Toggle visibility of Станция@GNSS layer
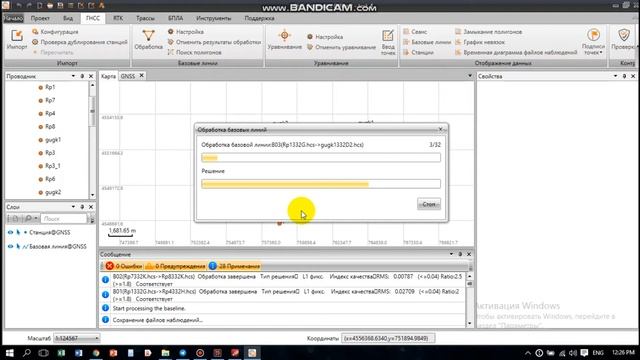640x360 pixels. pyautogui.click(x=10, y=232)
